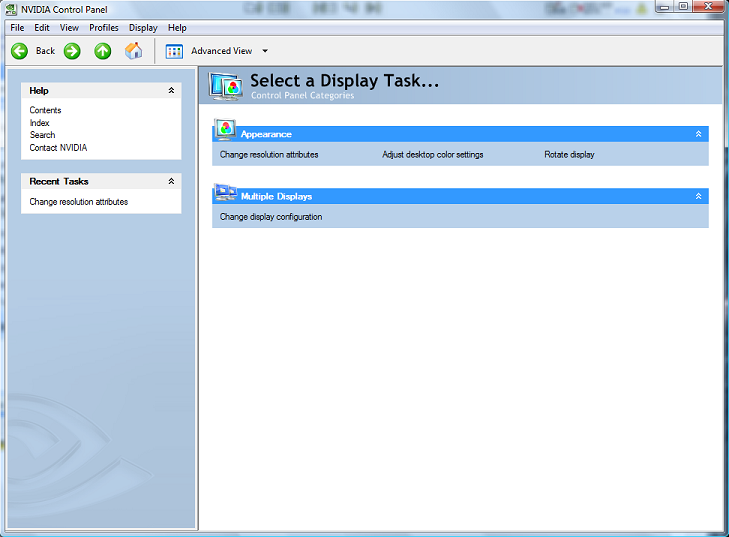Select Rotate display task
The width and height of the screenshot is (729, 537).
tap(569, 155)
